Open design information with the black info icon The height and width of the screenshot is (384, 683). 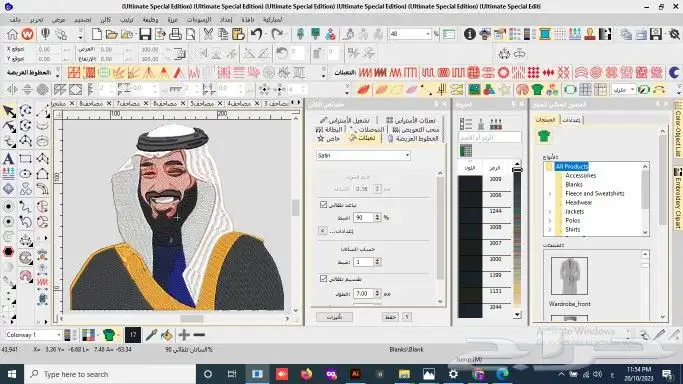point(470,34)
